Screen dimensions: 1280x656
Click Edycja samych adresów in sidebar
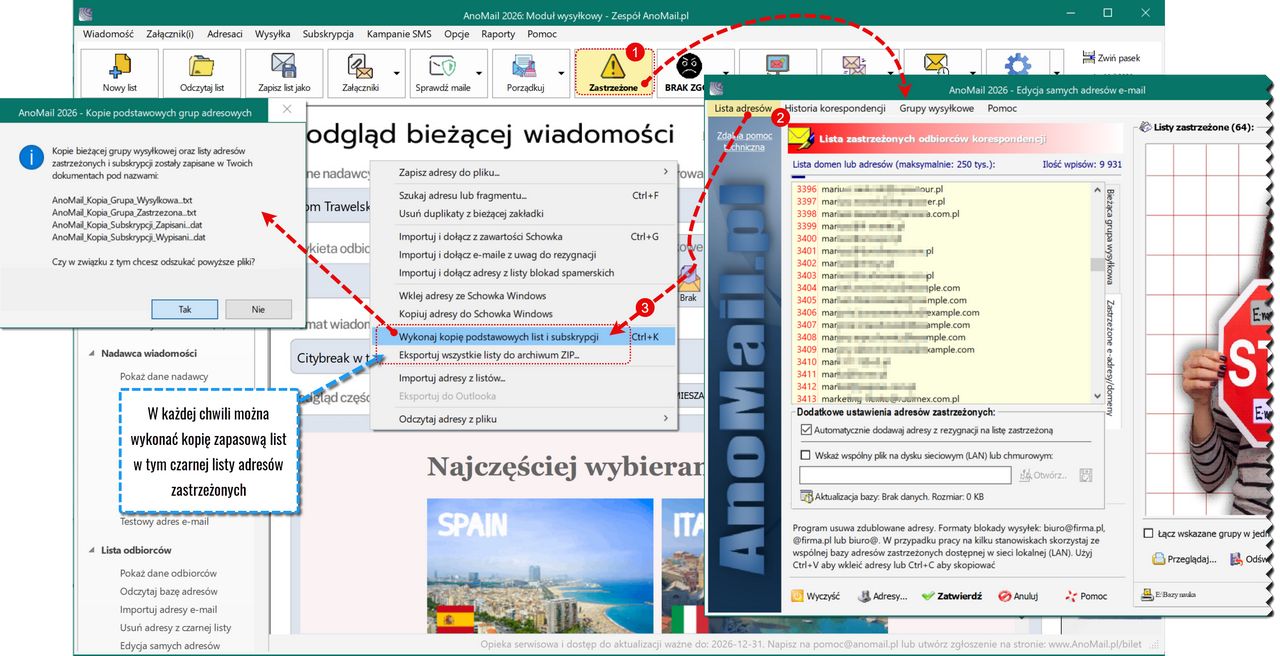pos(170,646)
